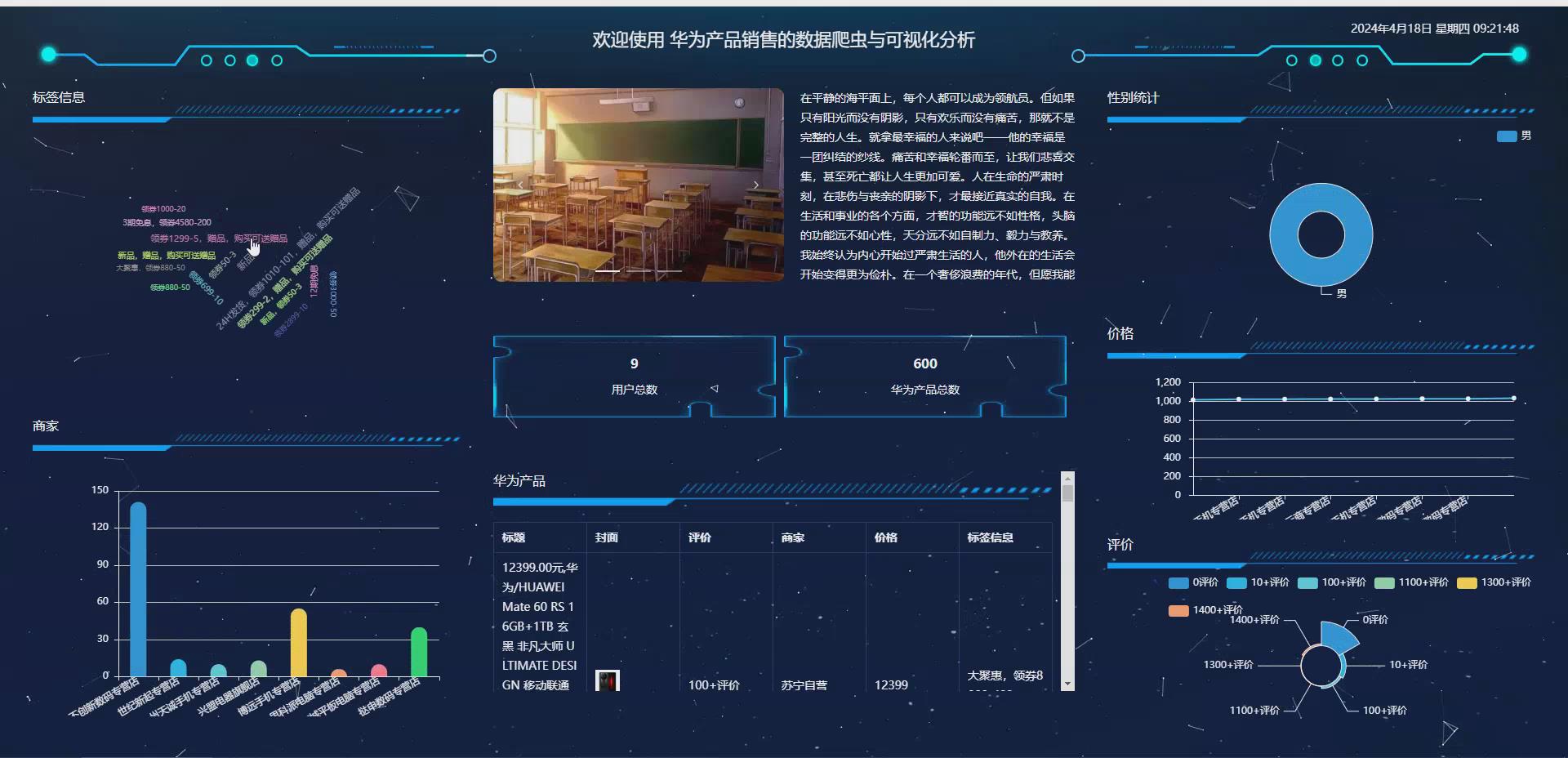Click the small pink bar in 商家 chart
Screen dimensions: 1568x758
click(379, 671)
